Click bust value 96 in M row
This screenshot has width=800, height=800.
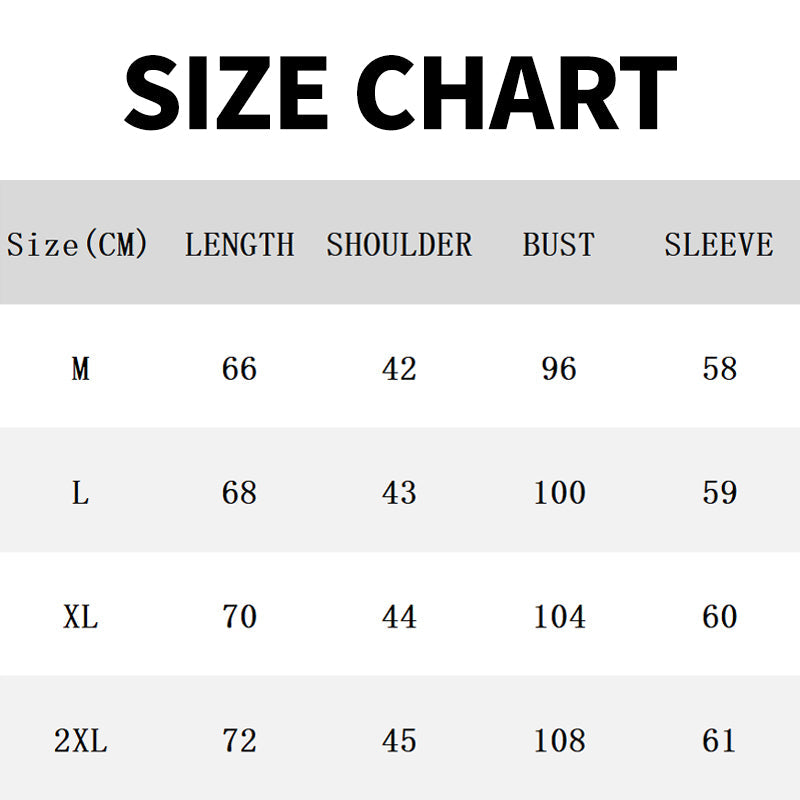tap(559, 369)
